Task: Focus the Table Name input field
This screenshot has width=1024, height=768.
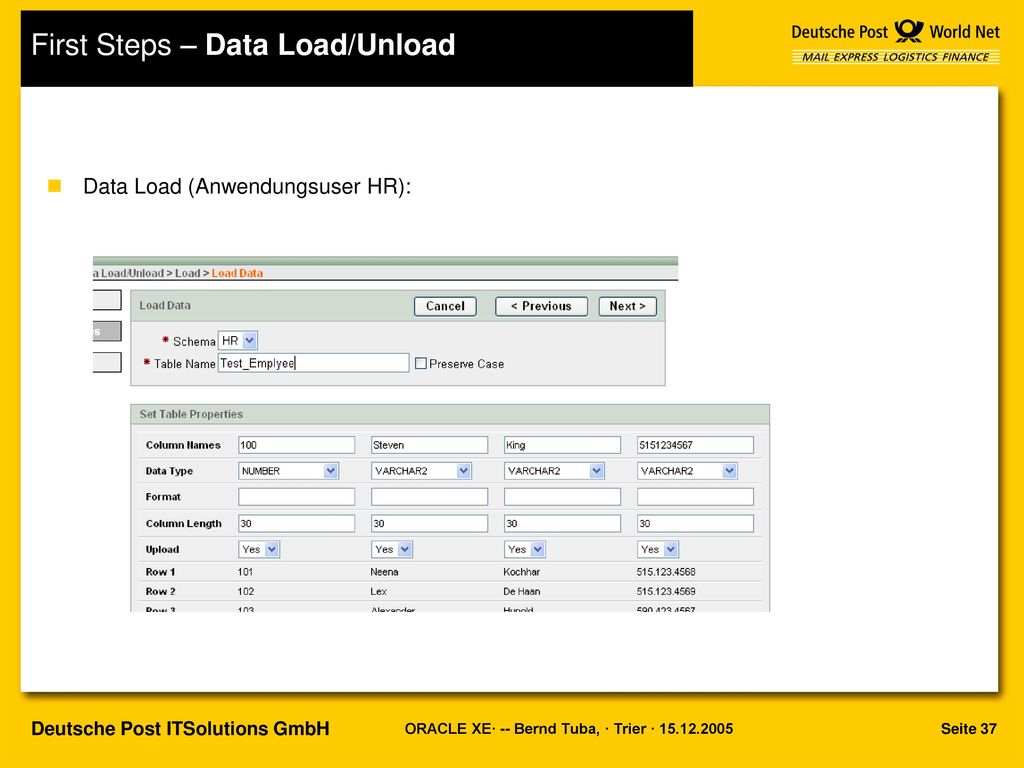Action: 313,363
